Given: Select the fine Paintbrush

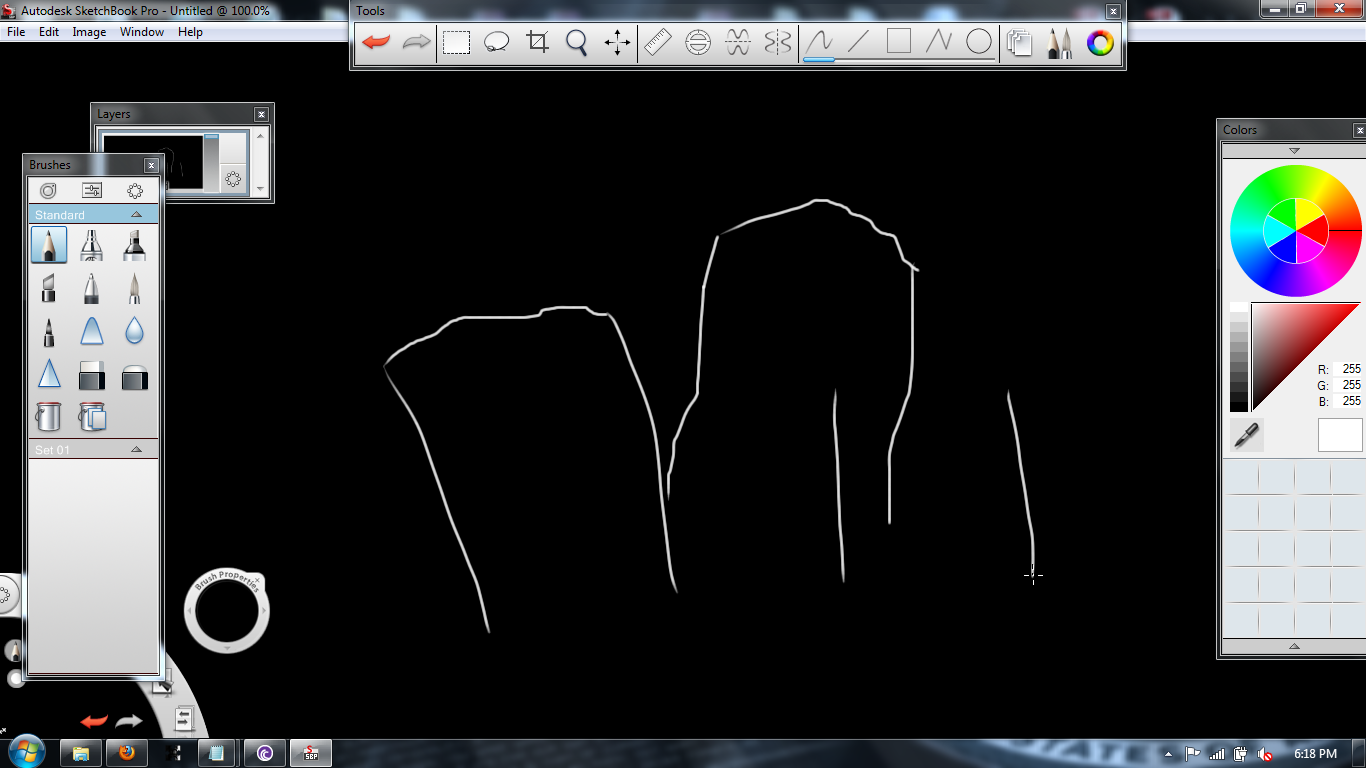Looking at the screenshot, I should [134, 288].
